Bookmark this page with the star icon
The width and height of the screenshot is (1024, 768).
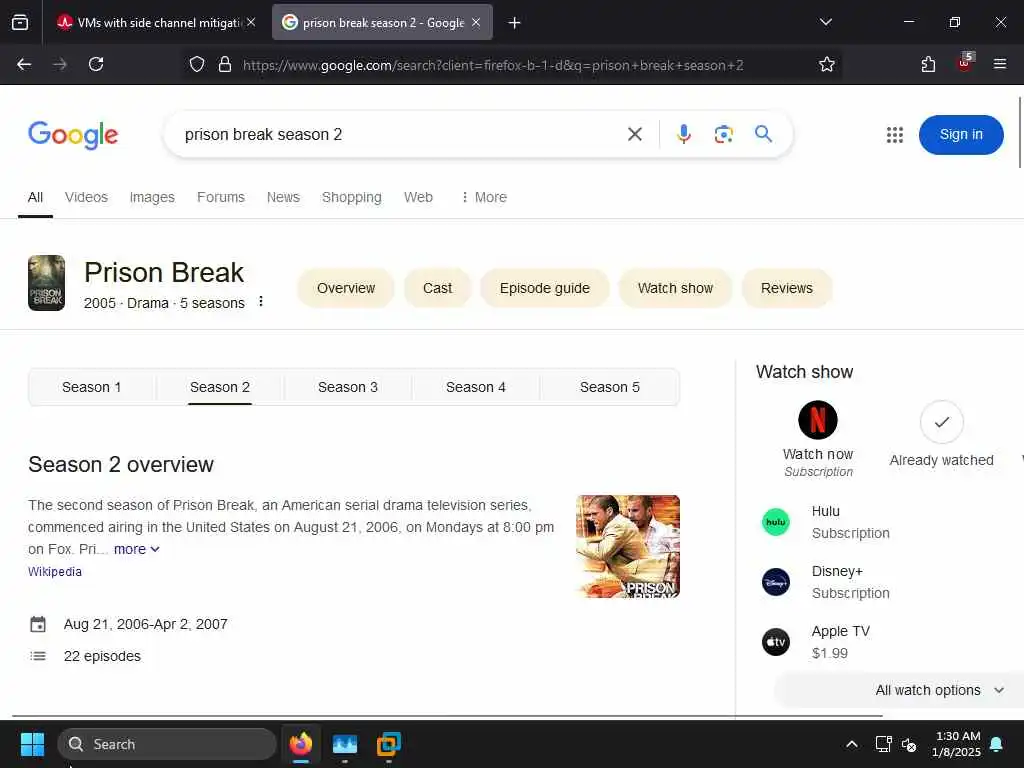coord(827,64)
